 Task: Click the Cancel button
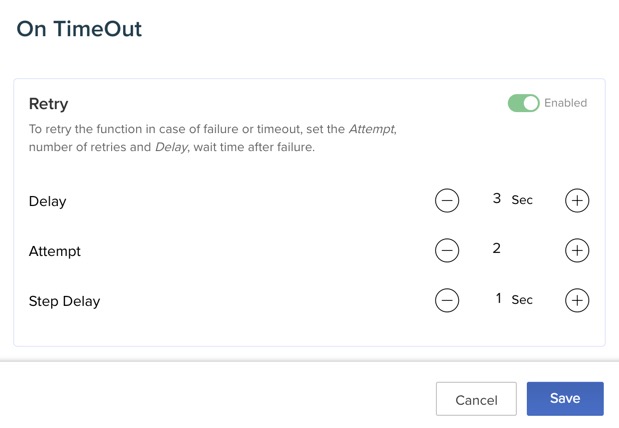(476, 399)
